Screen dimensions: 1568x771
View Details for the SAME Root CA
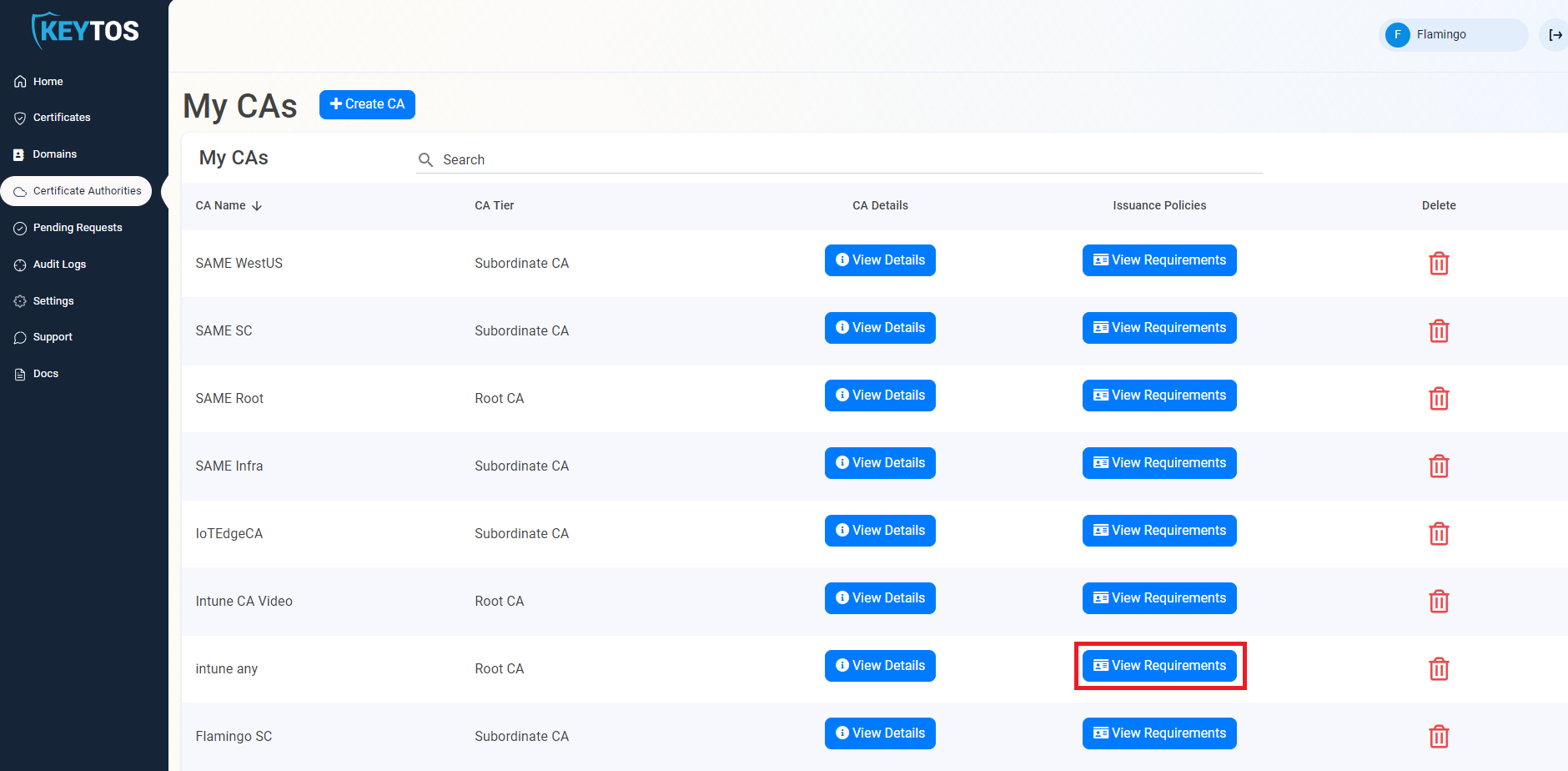[x=879, y=395]
